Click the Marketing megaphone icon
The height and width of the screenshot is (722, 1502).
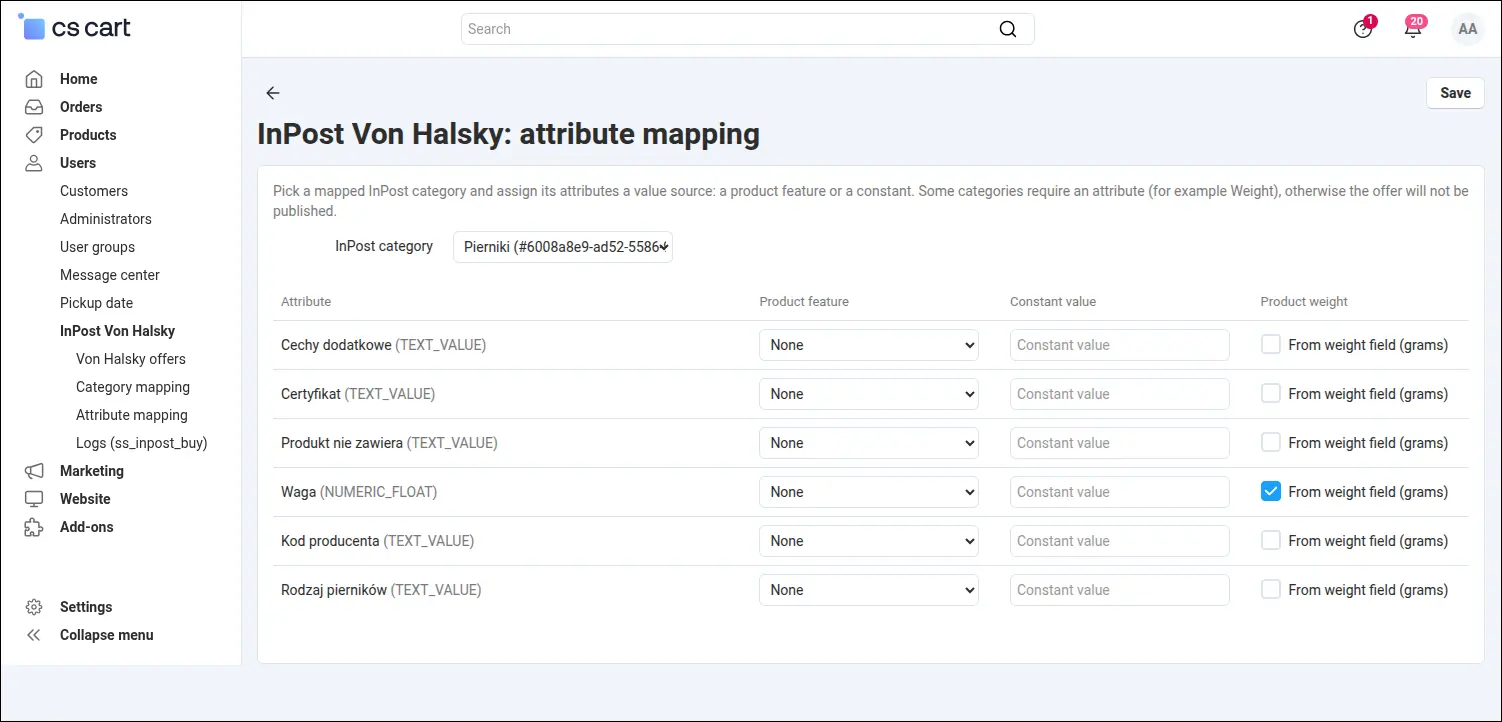tap(34, 471)
